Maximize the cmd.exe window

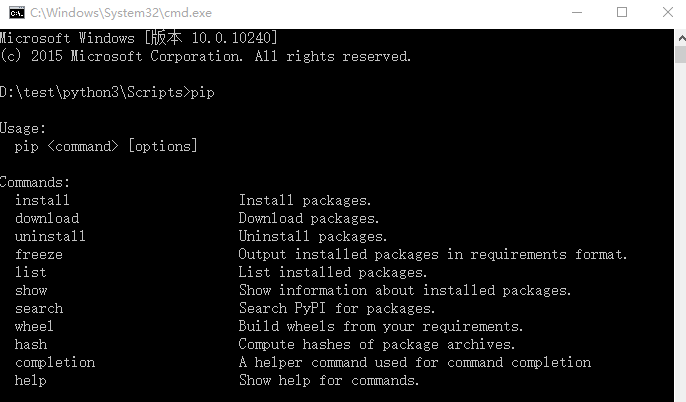point(622,12)
